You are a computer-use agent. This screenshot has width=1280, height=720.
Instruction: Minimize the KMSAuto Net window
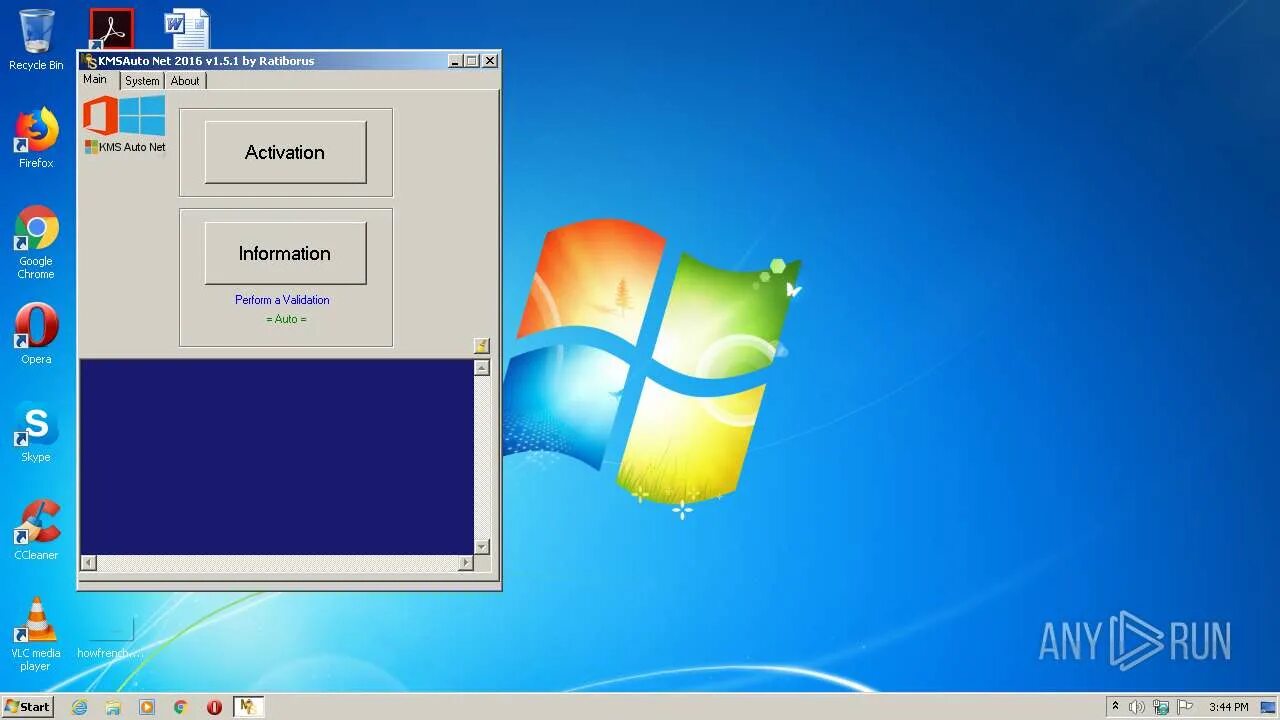[456, 61]
